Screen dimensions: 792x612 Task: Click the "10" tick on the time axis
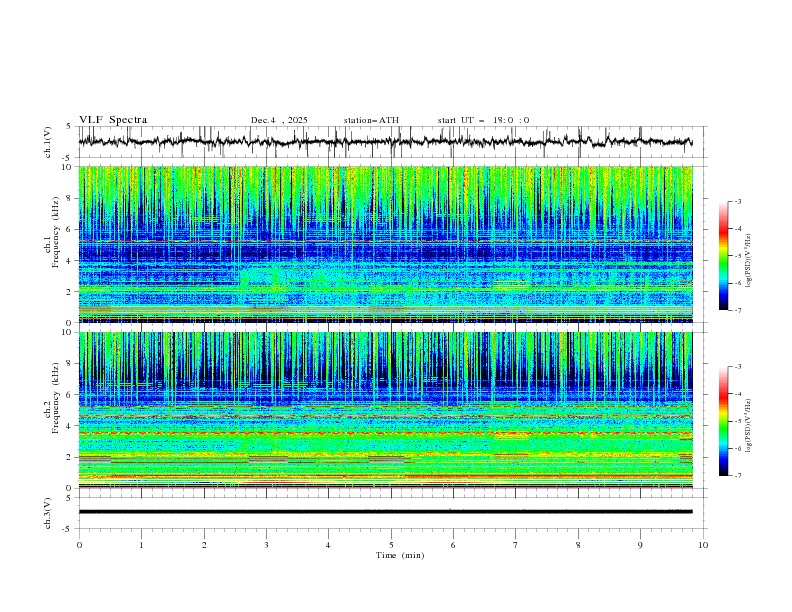pos(703,545)
